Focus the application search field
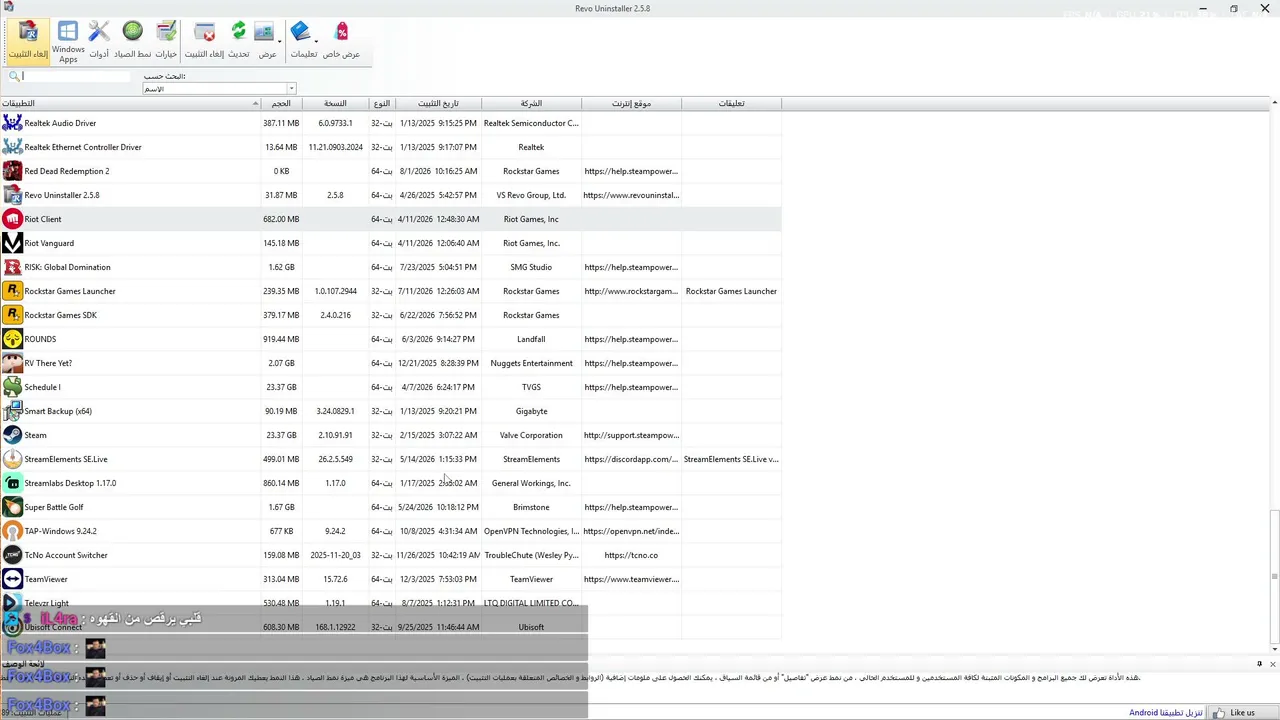Viewport: 1280px width, 720px height. 76,76
